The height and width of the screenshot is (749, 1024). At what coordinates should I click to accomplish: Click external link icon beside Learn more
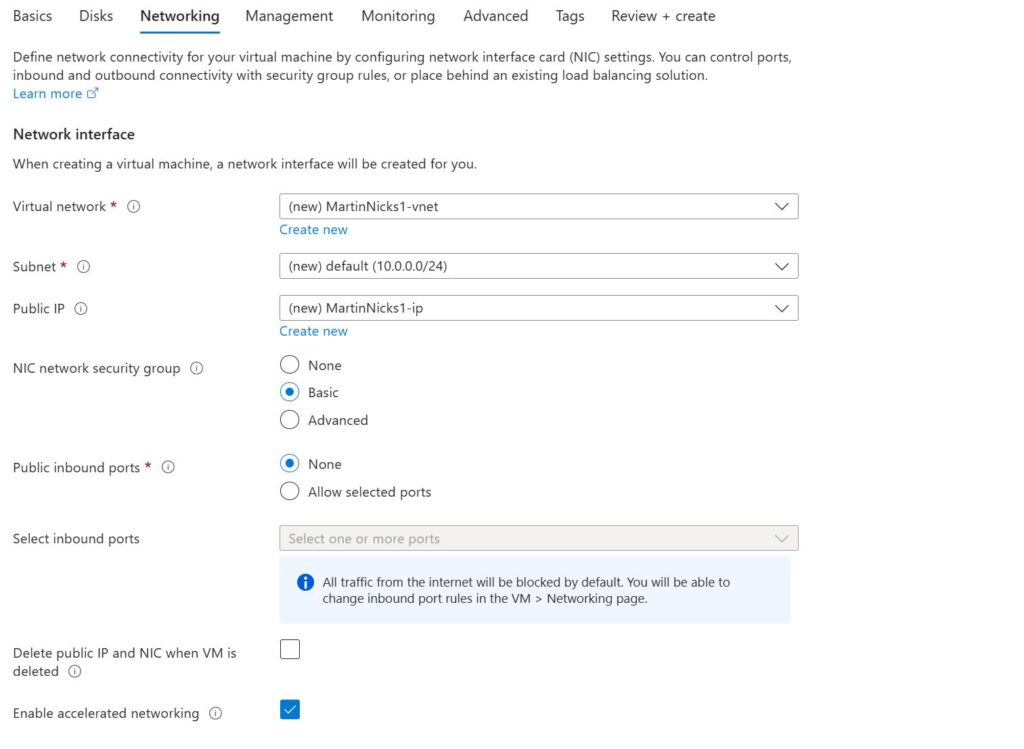pos(93,94)
